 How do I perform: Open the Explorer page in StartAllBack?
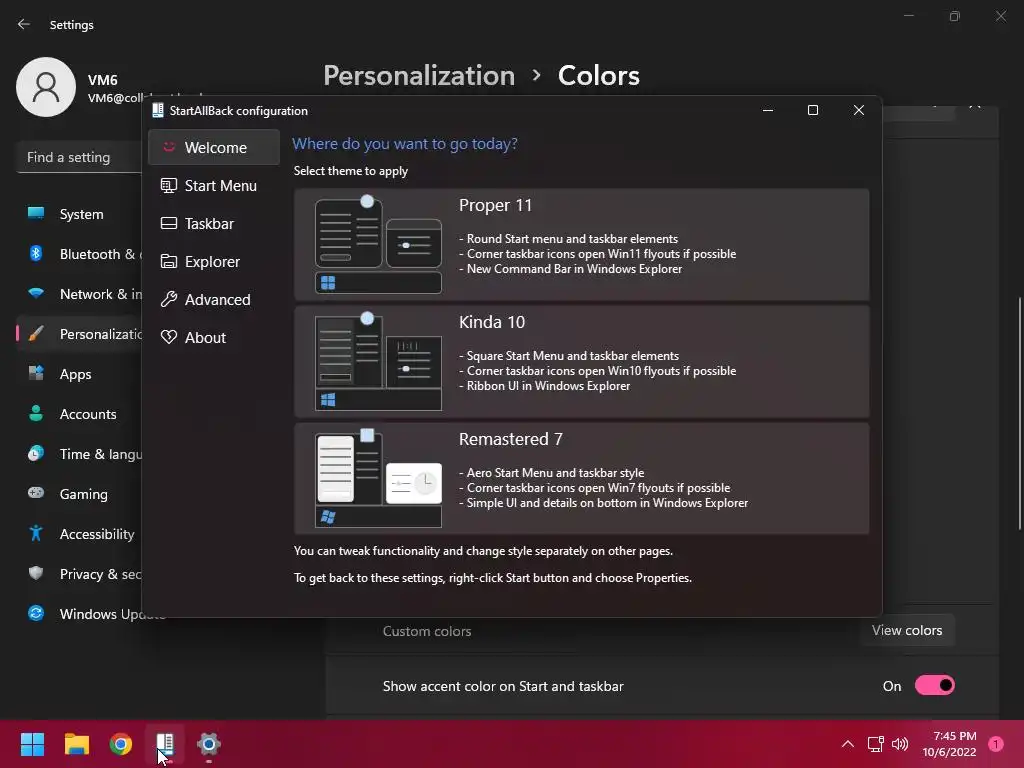tap(214, 261)
